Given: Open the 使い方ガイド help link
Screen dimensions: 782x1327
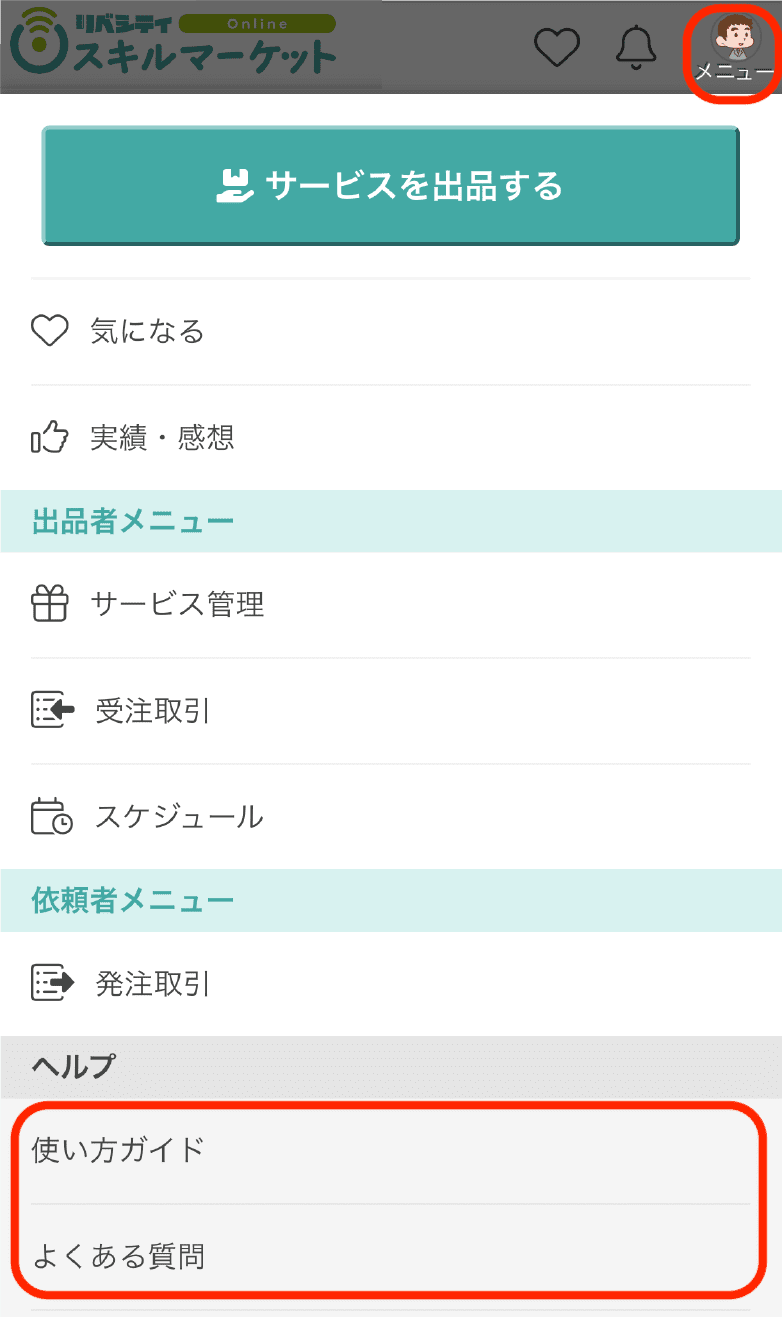Looking at the screenshot, I should [118, 1150].
